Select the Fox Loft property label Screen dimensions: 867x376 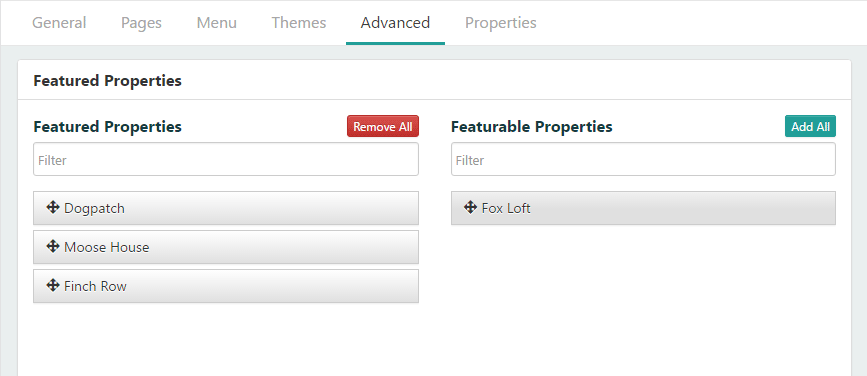[x=506, y=208]
